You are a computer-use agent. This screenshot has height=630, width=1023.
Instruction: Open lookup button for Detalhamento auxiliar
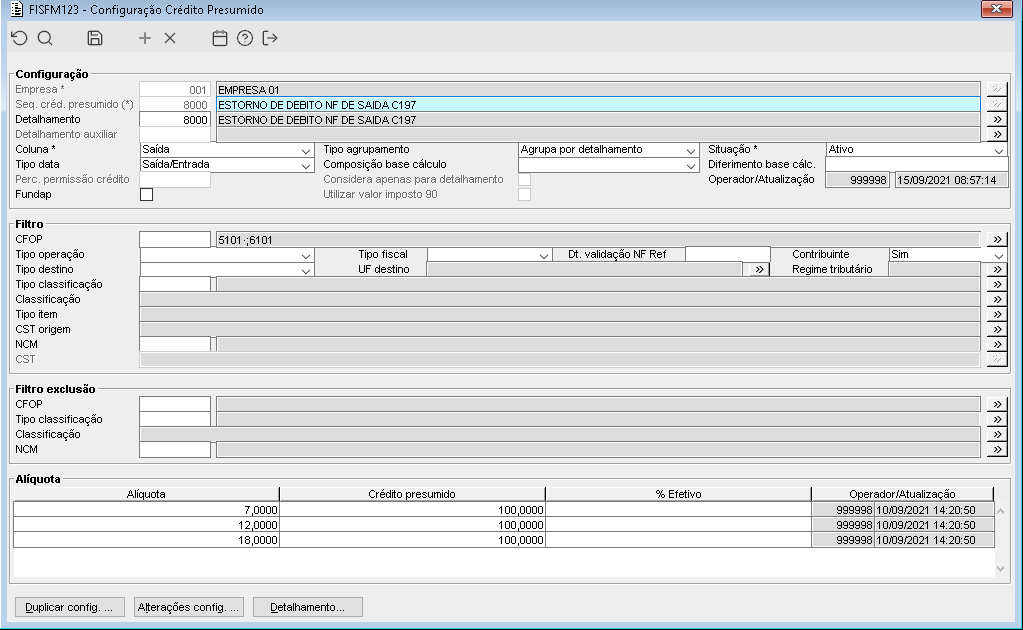(x=997, y=134)
